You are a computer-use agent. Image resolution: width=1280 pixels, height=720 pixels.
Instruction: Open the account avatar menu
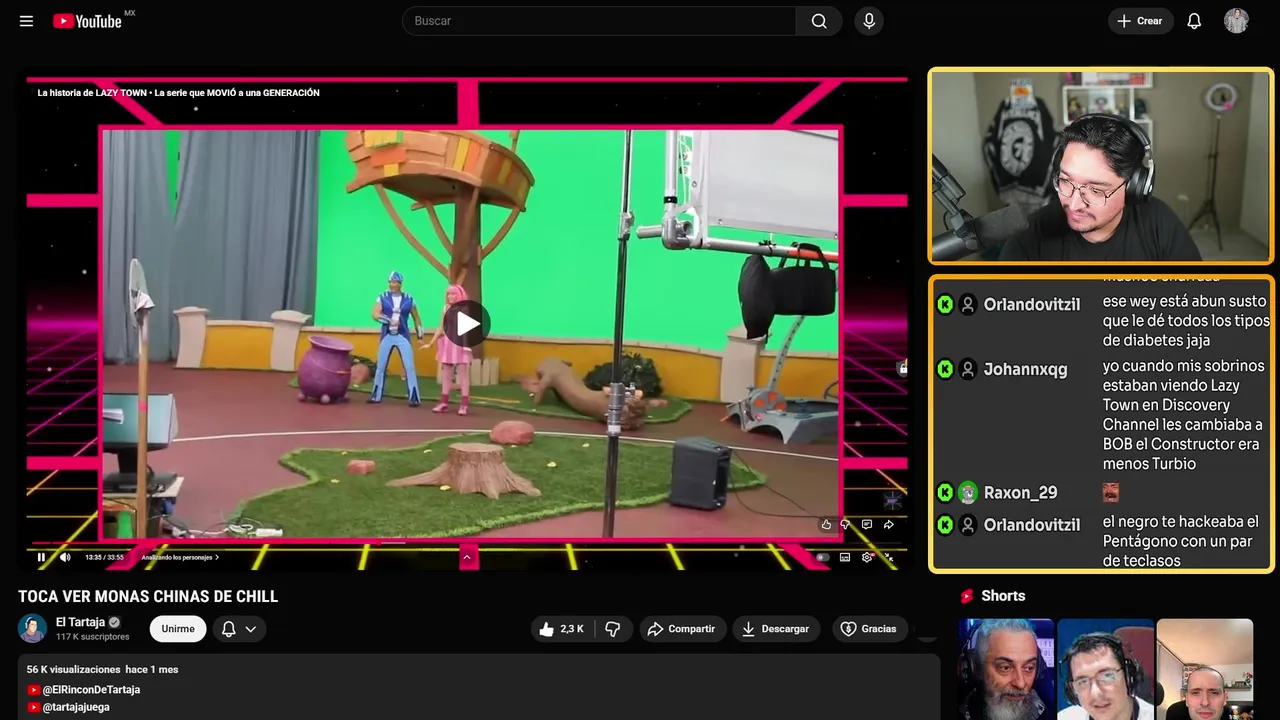[x=1236, y=21]
